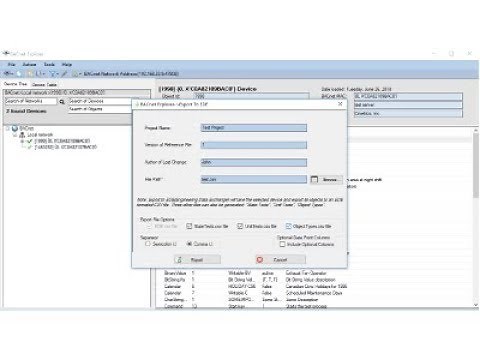Click the Cimetrics, Inc. vendor field
The image size is (480, 360).
coord(408,114)
